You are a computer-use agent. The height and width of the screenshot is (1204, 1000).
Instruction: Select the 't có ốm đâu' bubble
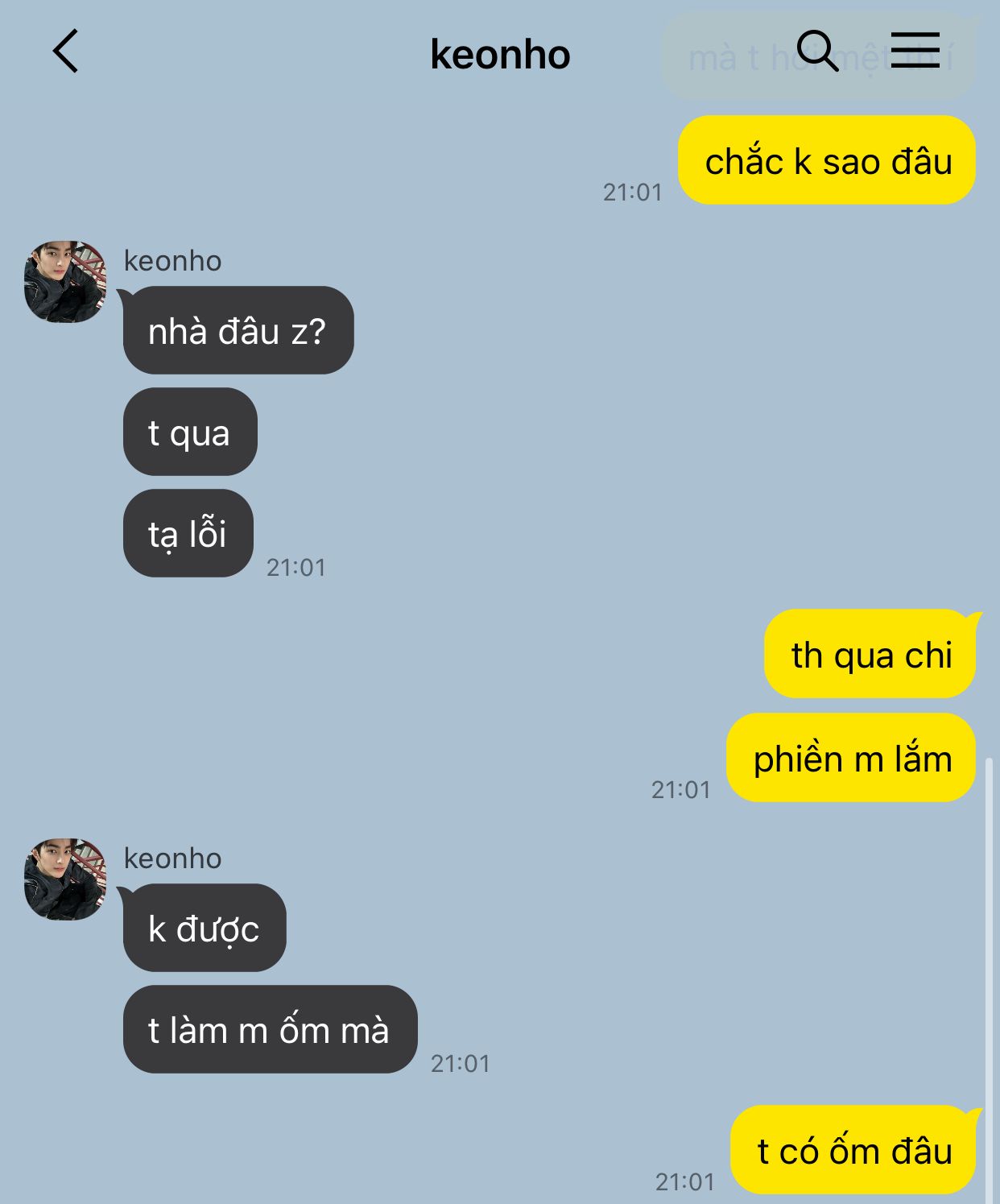(853, 1150)
